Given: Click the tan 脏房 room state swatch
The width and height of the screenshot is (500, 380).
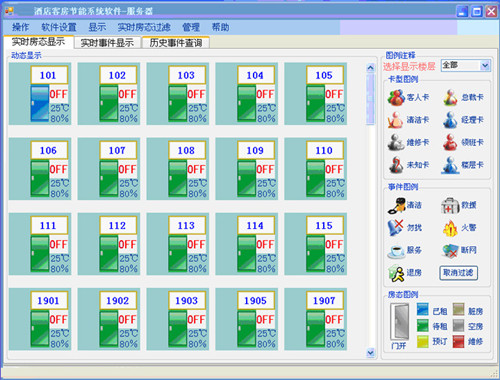Looking at the screenshot, I should tap(459, 310).
